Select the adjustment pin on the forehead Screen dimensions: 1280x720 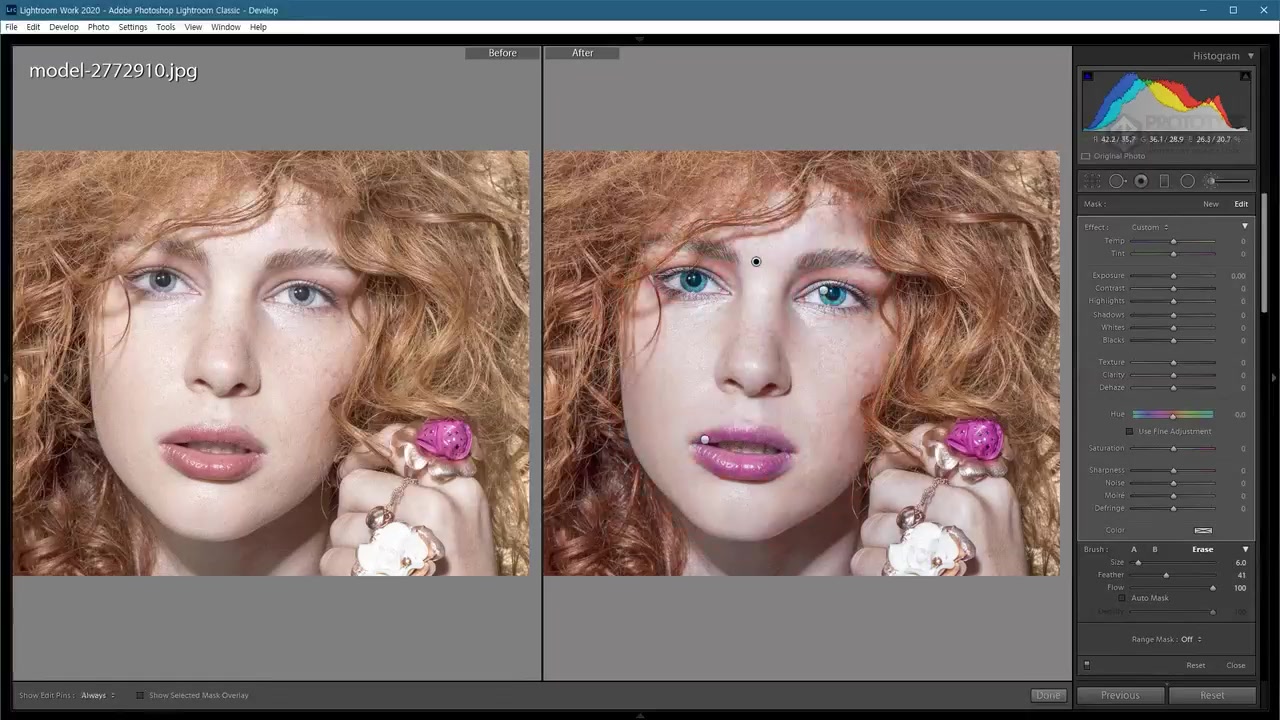coord(756,262)
